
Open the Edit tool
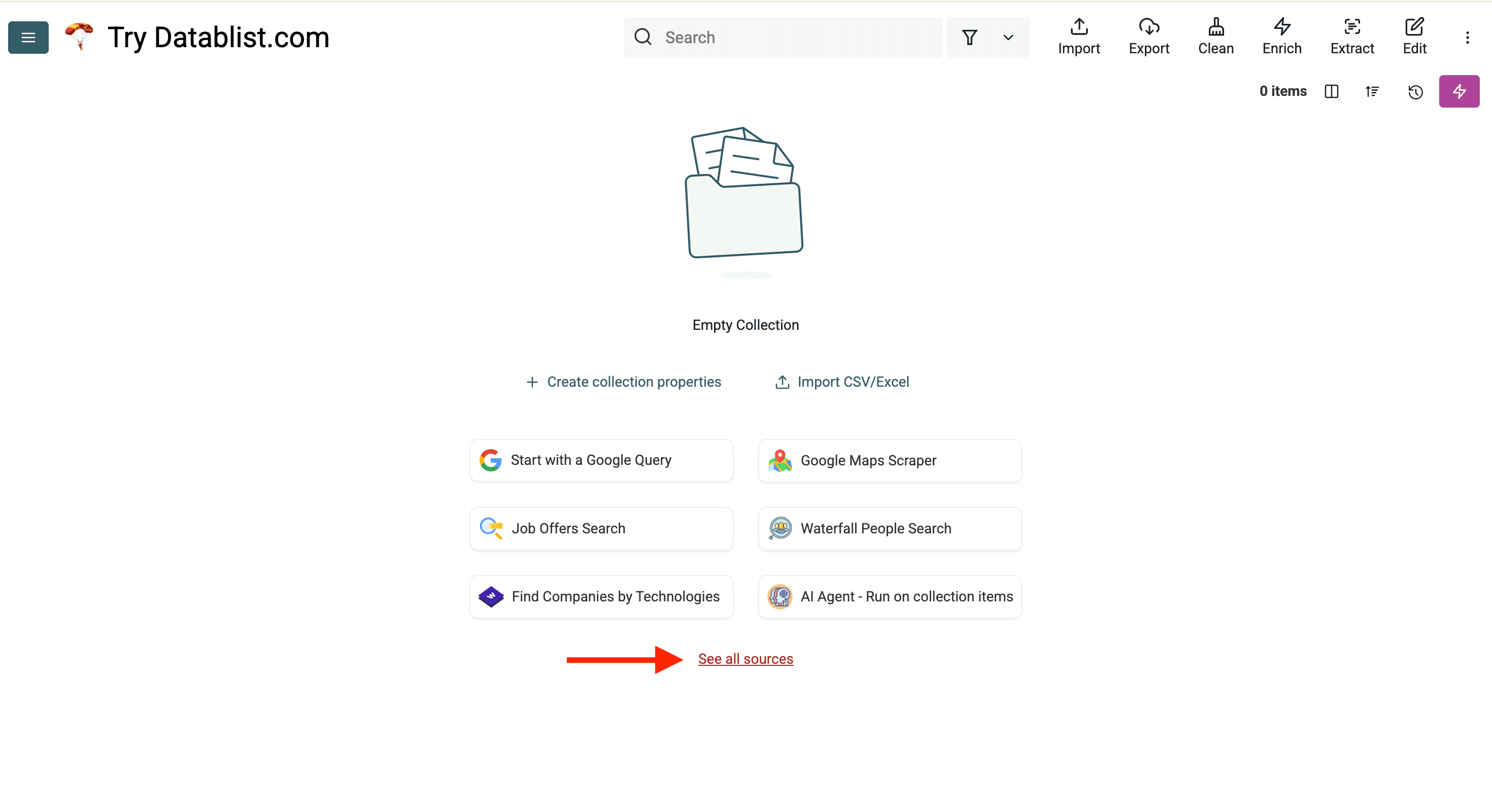pos(1414,37)
